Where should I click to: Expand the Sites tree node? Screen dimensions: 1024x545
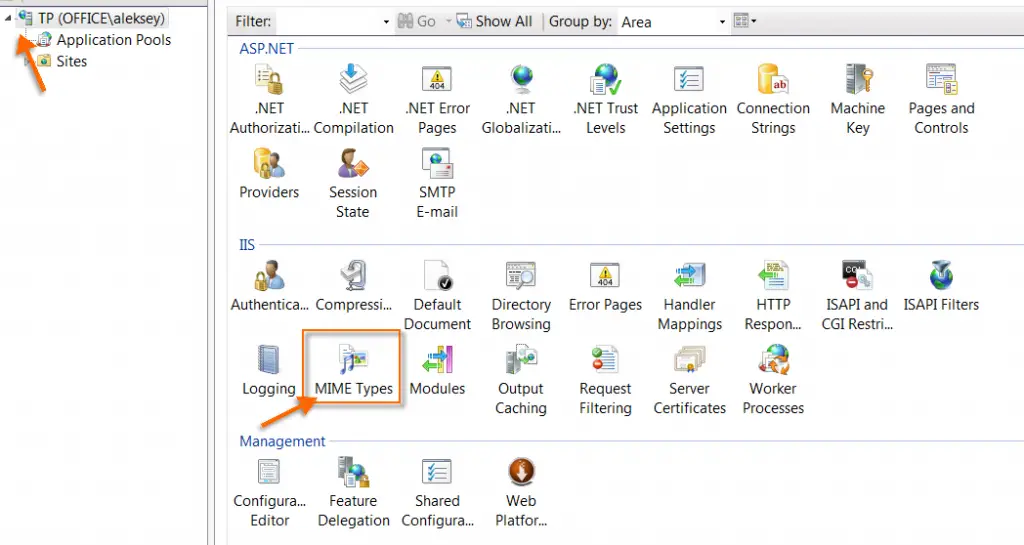[x=28, y=61]
